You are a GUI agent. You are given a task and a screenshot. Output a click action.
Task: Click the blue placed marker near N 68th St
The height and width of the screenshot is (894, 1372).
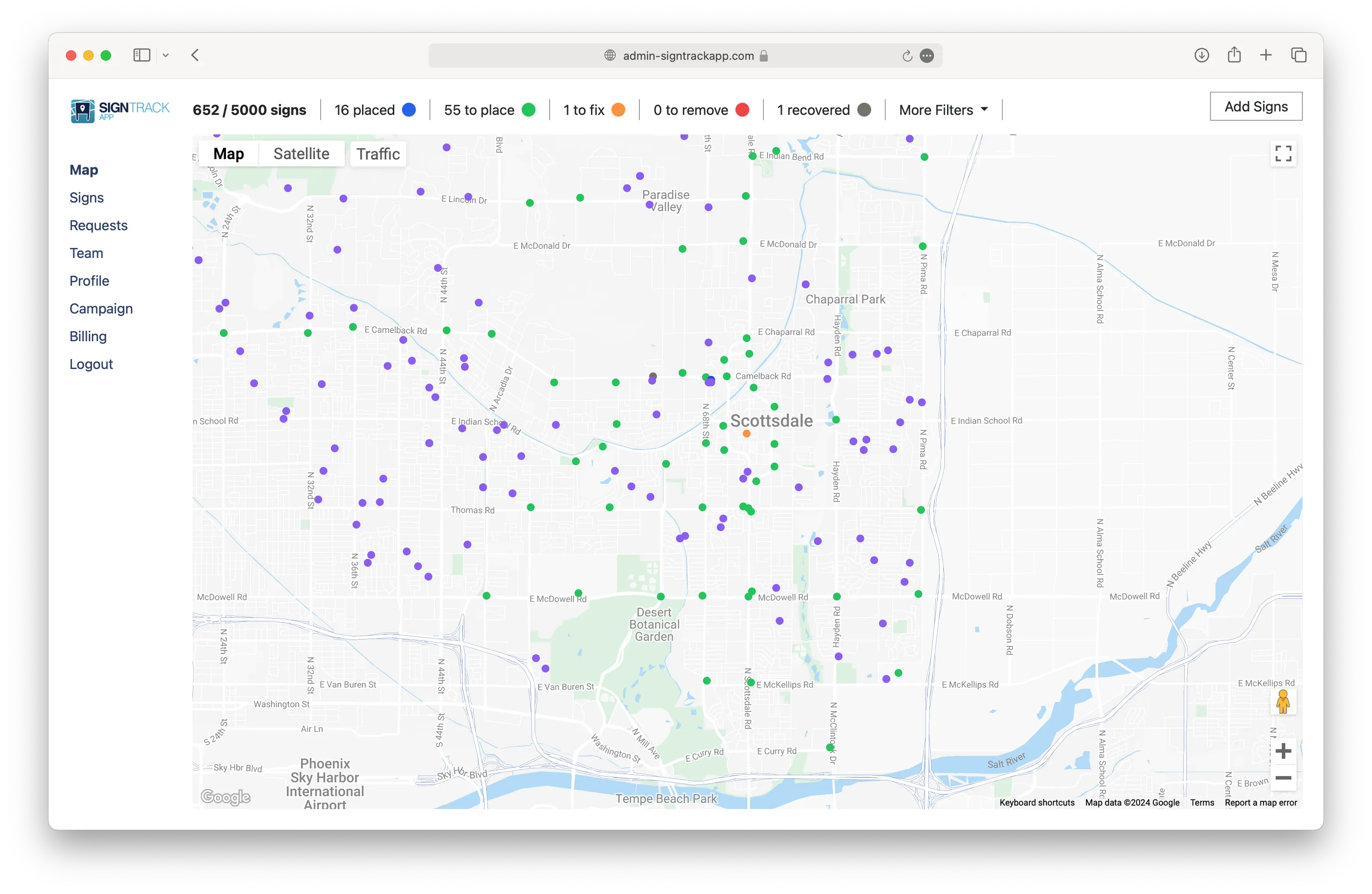click(711, 379)
